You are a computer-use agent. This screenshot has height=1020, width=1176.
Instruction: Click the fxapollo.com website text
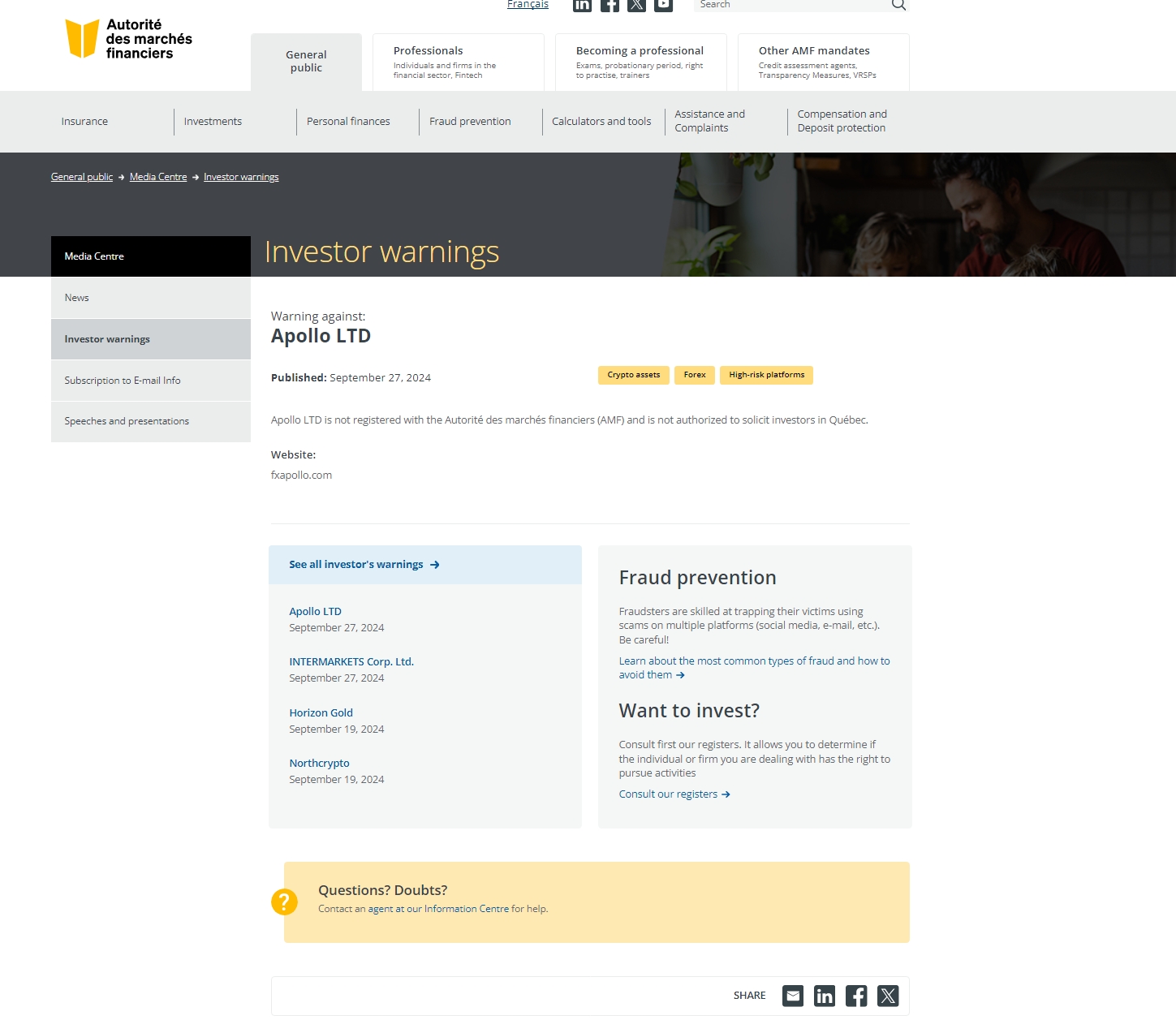pyautogui.click(x=301, y=476)
